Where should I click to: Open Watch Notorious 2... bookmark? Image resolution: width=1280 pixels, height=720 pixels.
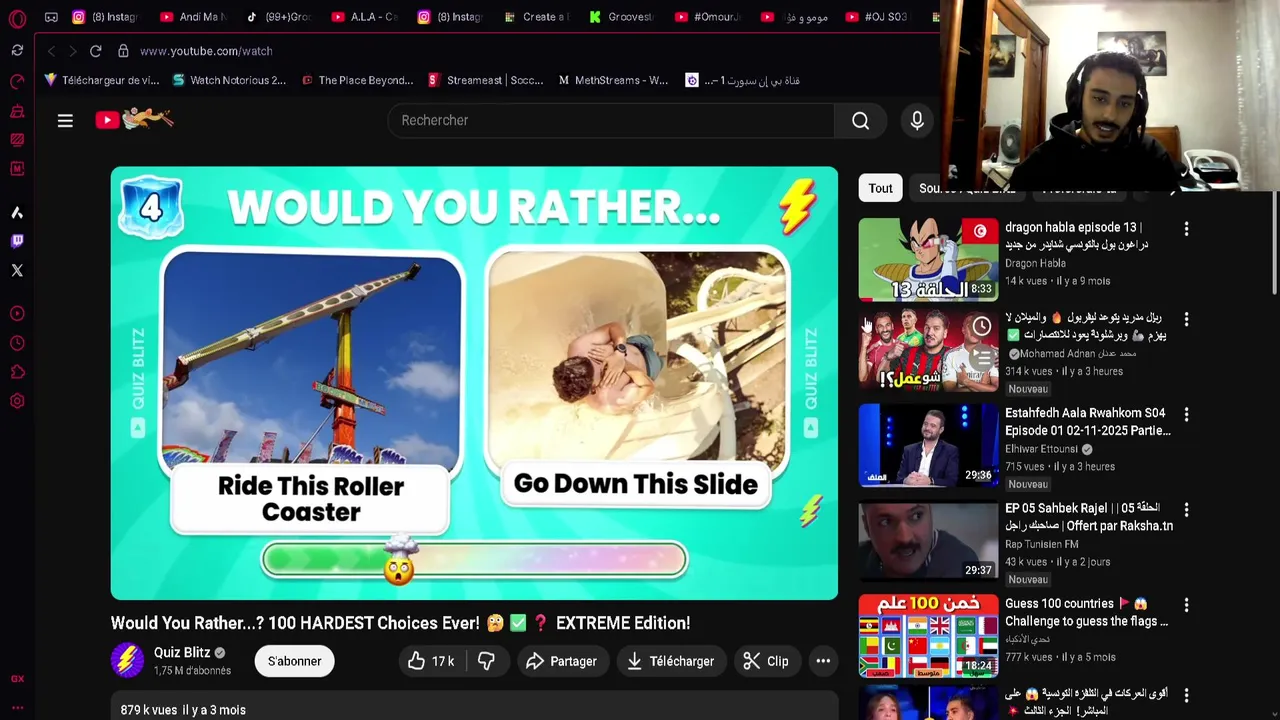coord(229,80)
